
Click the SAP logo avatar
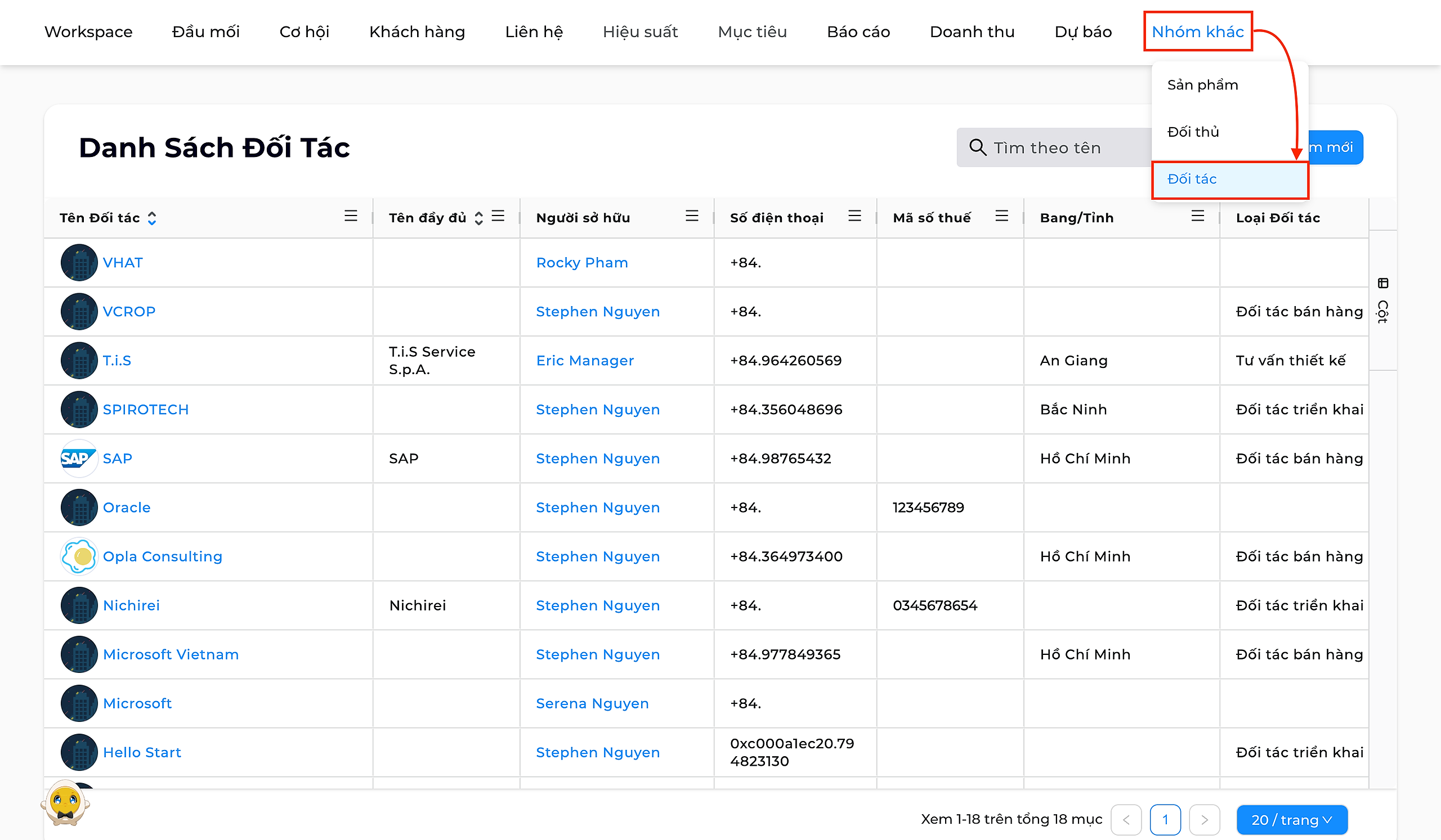[x=79, y=459]
